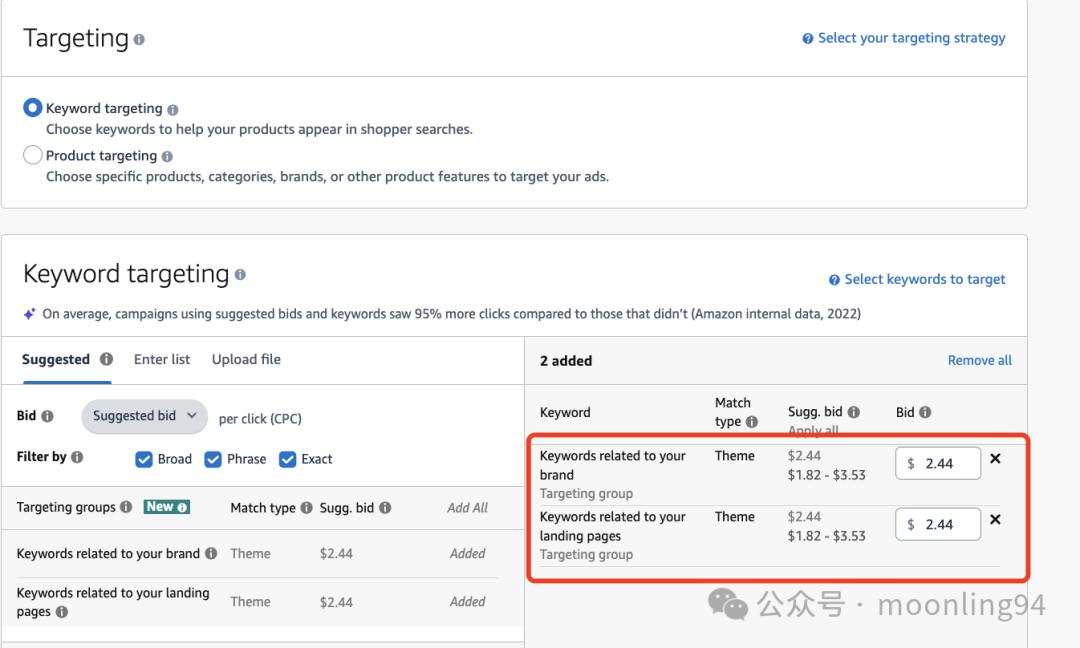This screenshot has width=1080, height=648.
Task: Open the Suggested bid dropdown
Action: click(x=144, y=416)
